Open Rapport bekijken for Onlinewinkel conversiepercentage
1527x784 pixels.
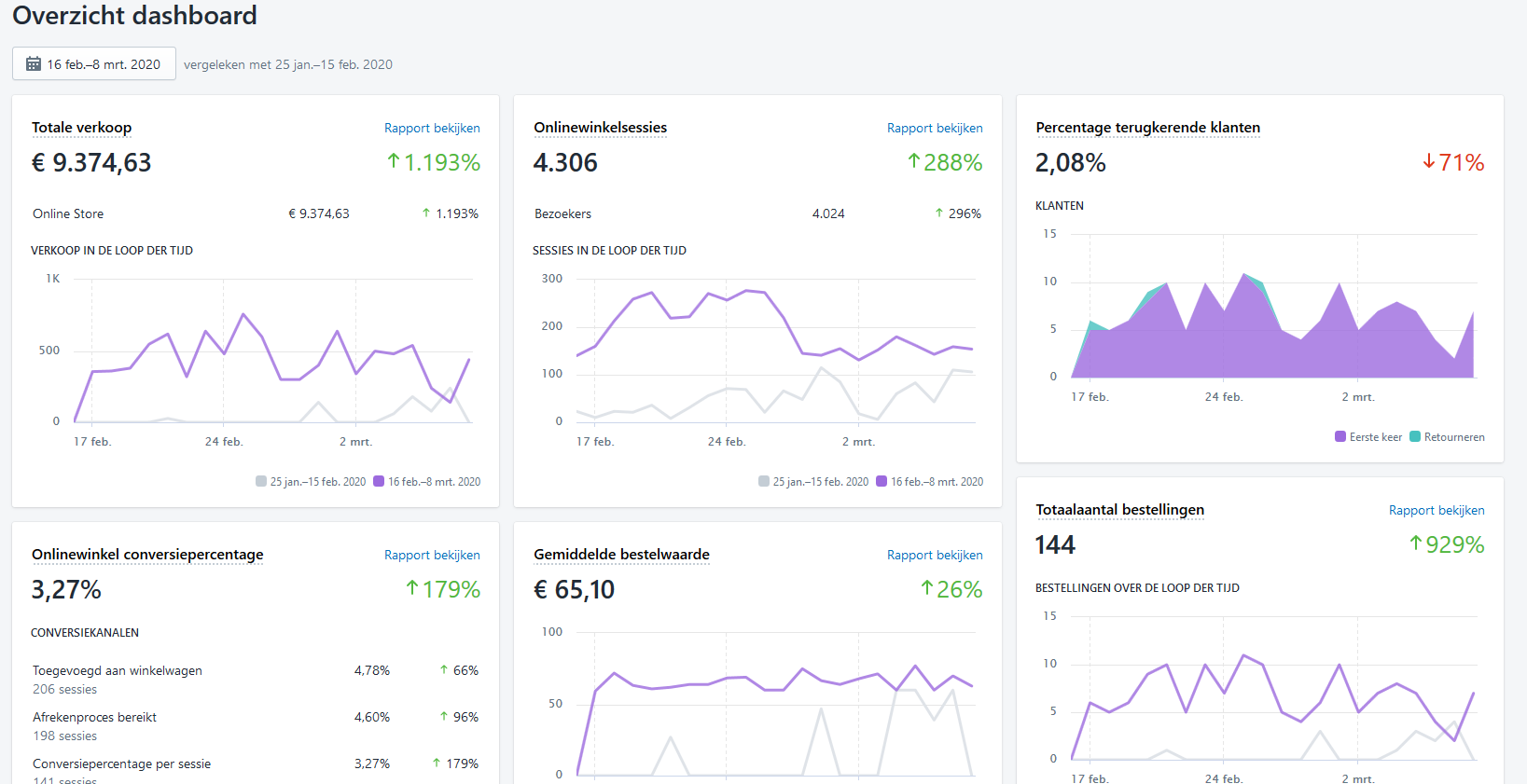tap(432, 555)
